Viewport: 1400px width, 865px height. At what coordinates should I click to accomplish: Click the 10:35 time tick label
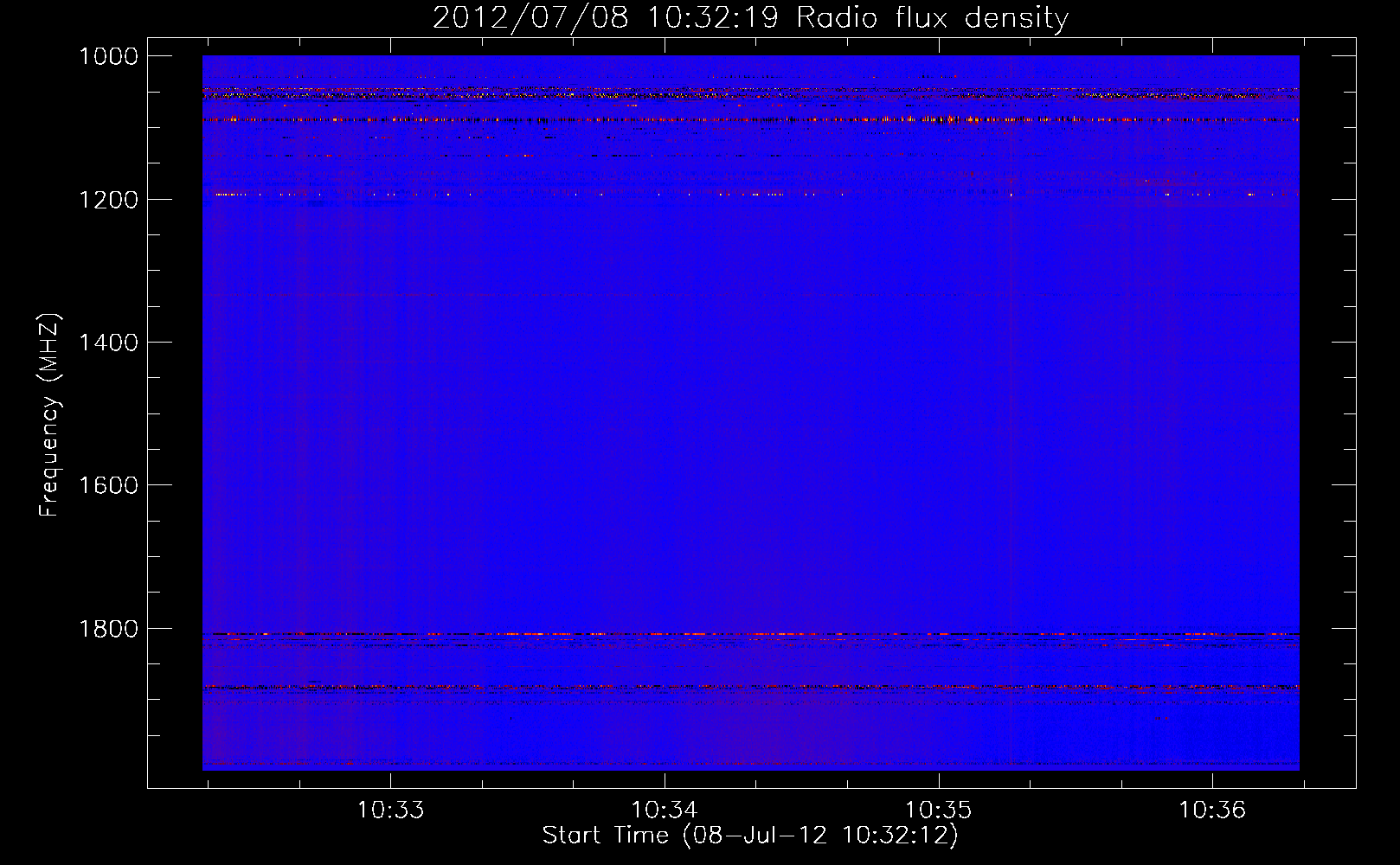pos(939,810)
